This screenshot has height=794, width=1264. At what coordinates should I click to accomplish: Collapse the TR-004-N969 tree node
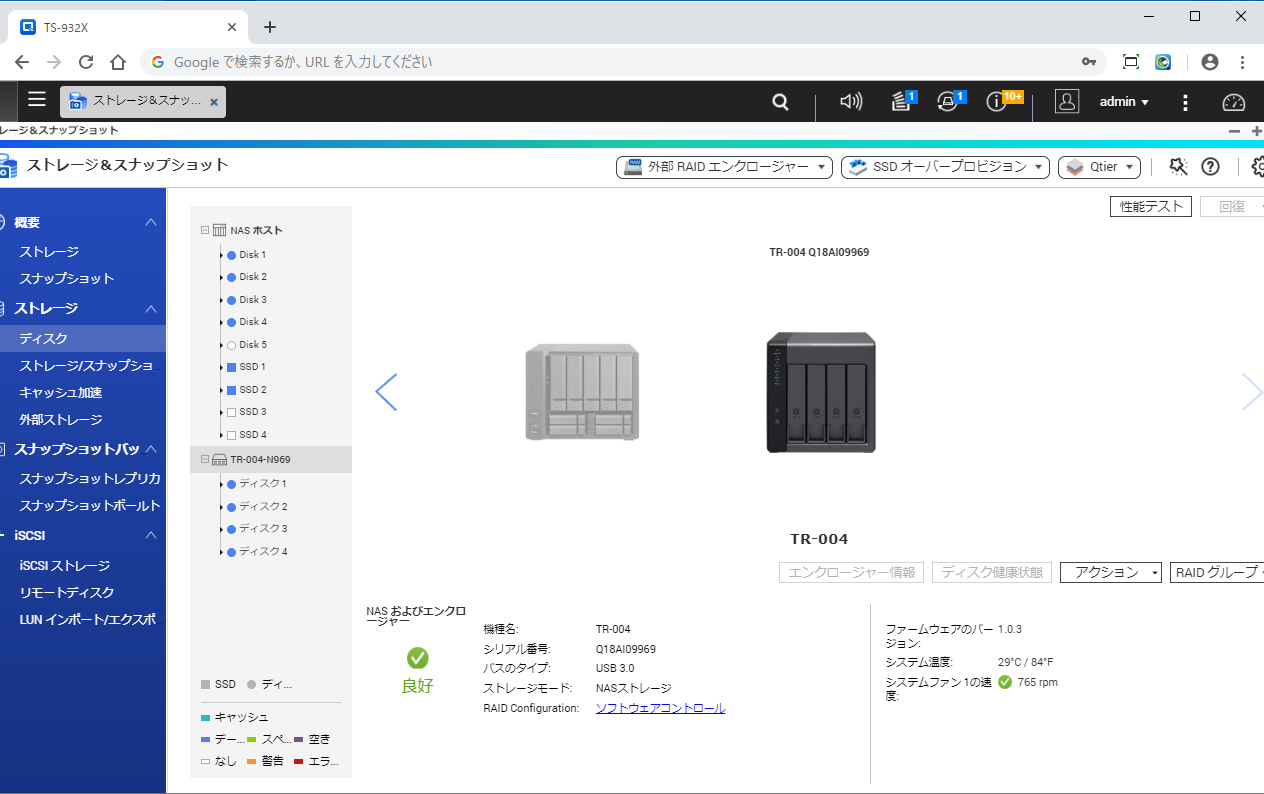pyautogui.click(x=205, y=460)
